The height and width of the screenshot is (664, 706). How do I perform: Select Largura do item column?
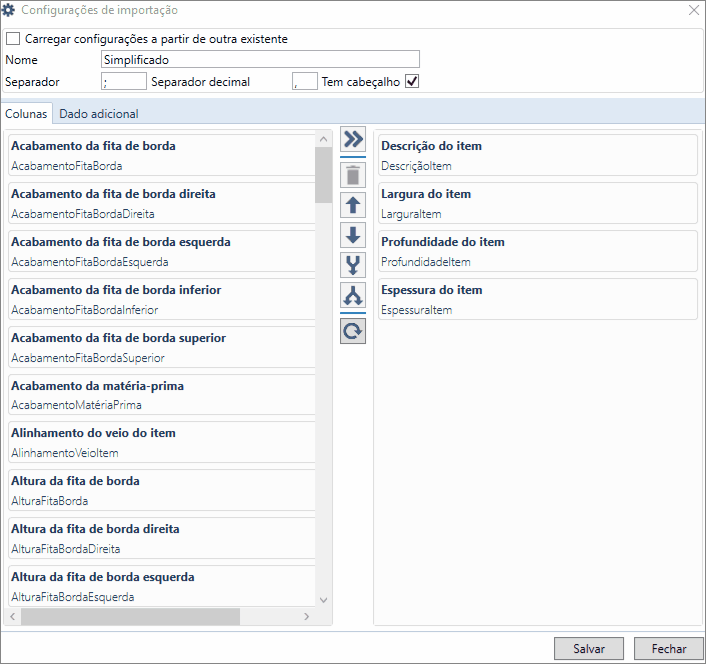[x=538, y=203]
